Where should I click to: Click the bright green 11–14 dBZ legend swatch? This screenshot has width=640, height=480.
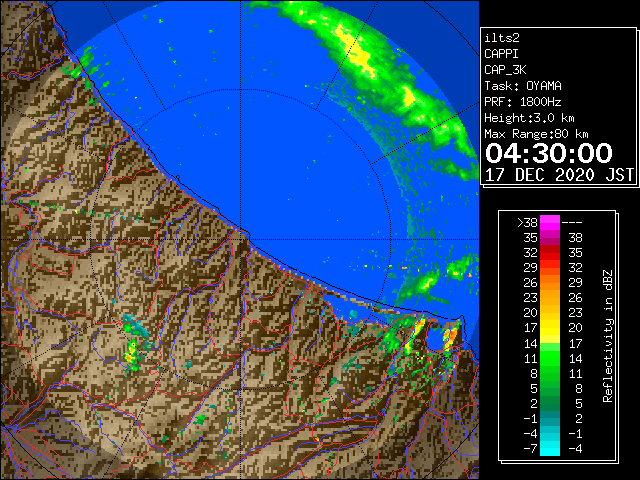550,358
